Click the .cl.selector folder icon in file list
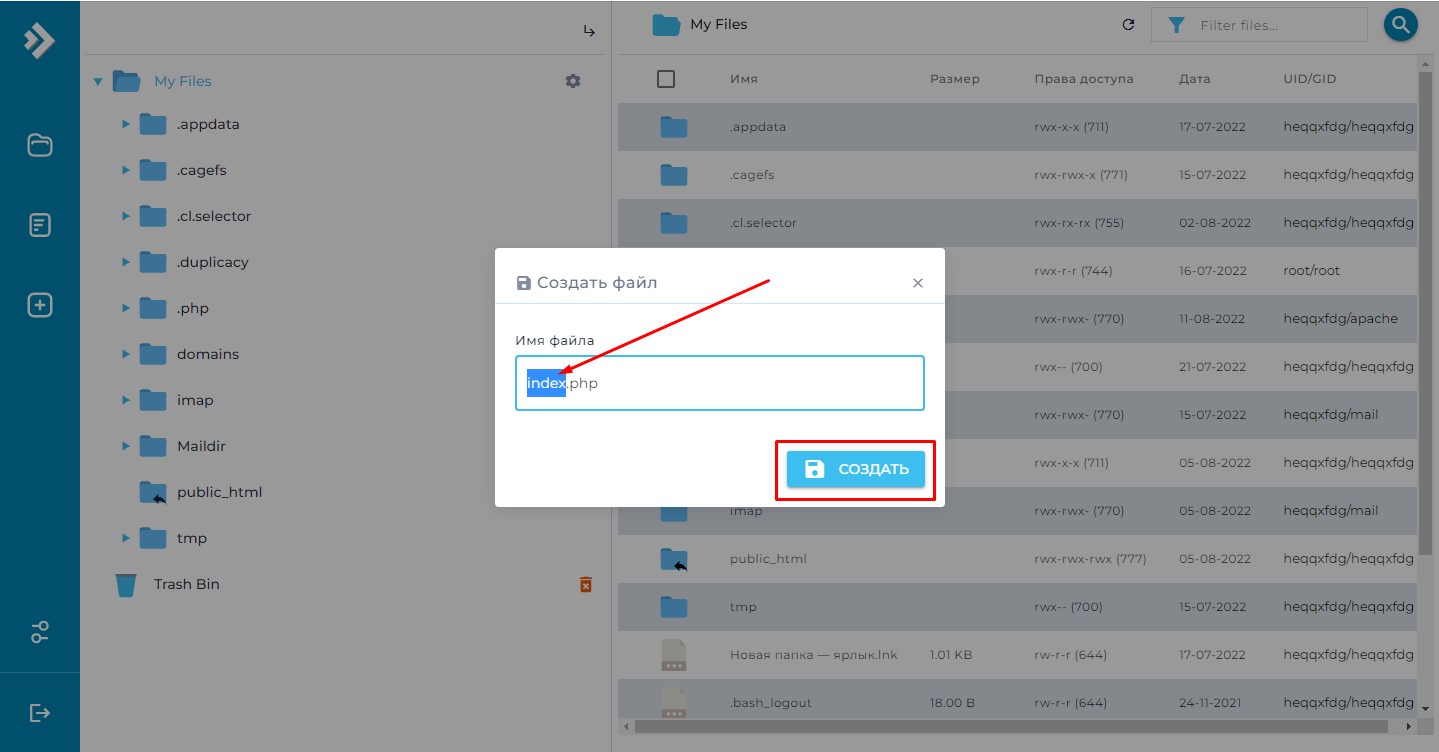This screenshot has width=1439, height=752. click(x=674, y=223)
